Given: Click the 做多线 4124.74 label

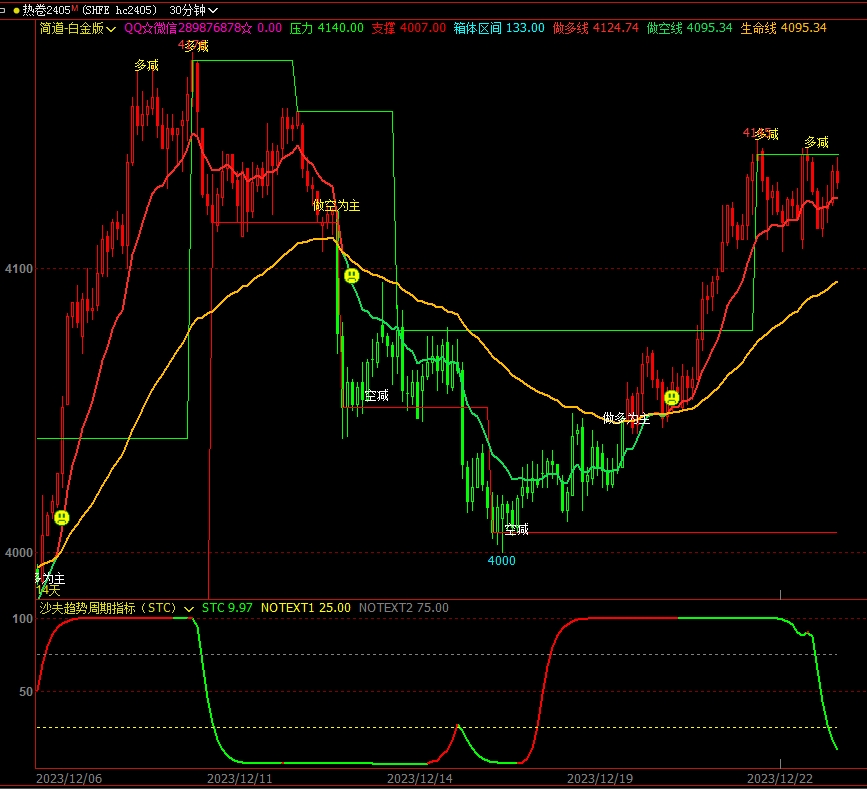Looking at the screenshot, I should coord(595,28).
